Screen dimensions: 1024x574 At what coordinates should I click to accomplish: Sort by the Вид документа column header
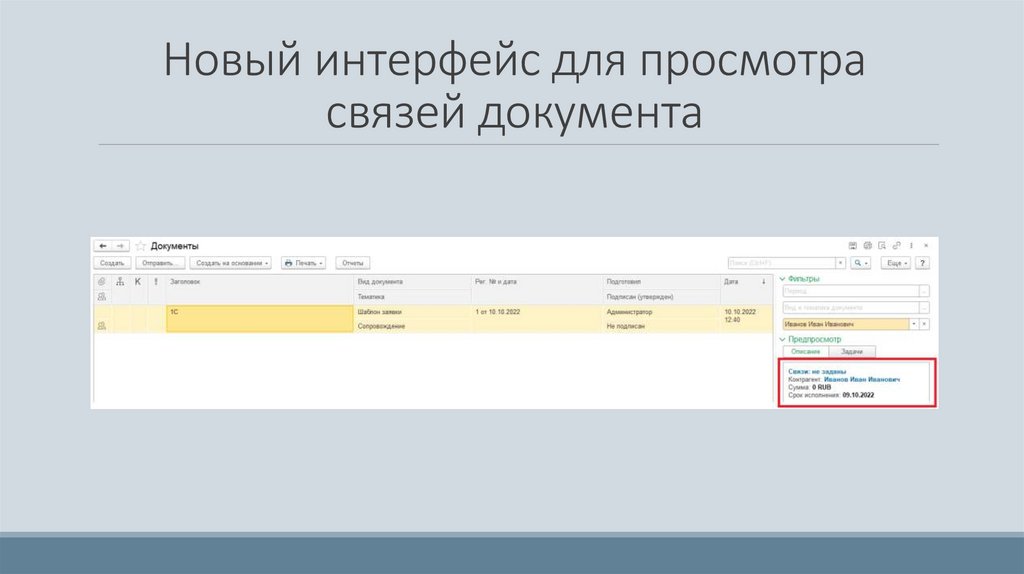(x=413, y=281)
